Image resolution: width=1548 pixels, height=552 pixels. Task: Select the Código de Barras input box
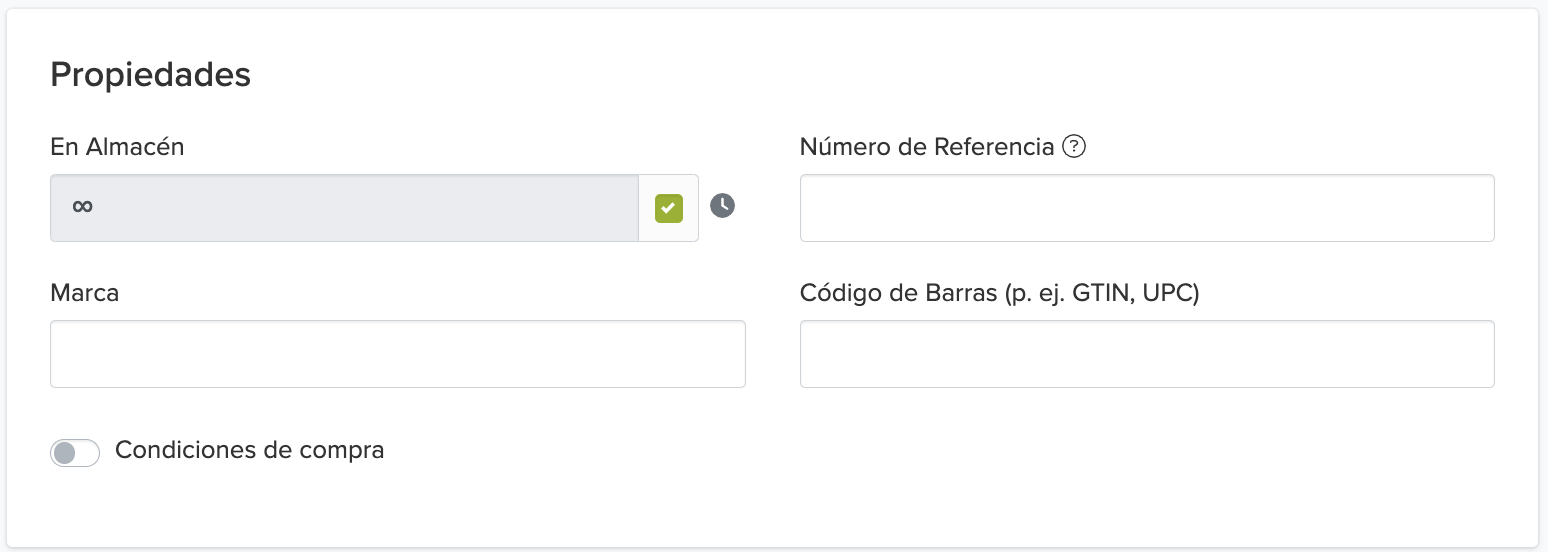coord(1146,354)
